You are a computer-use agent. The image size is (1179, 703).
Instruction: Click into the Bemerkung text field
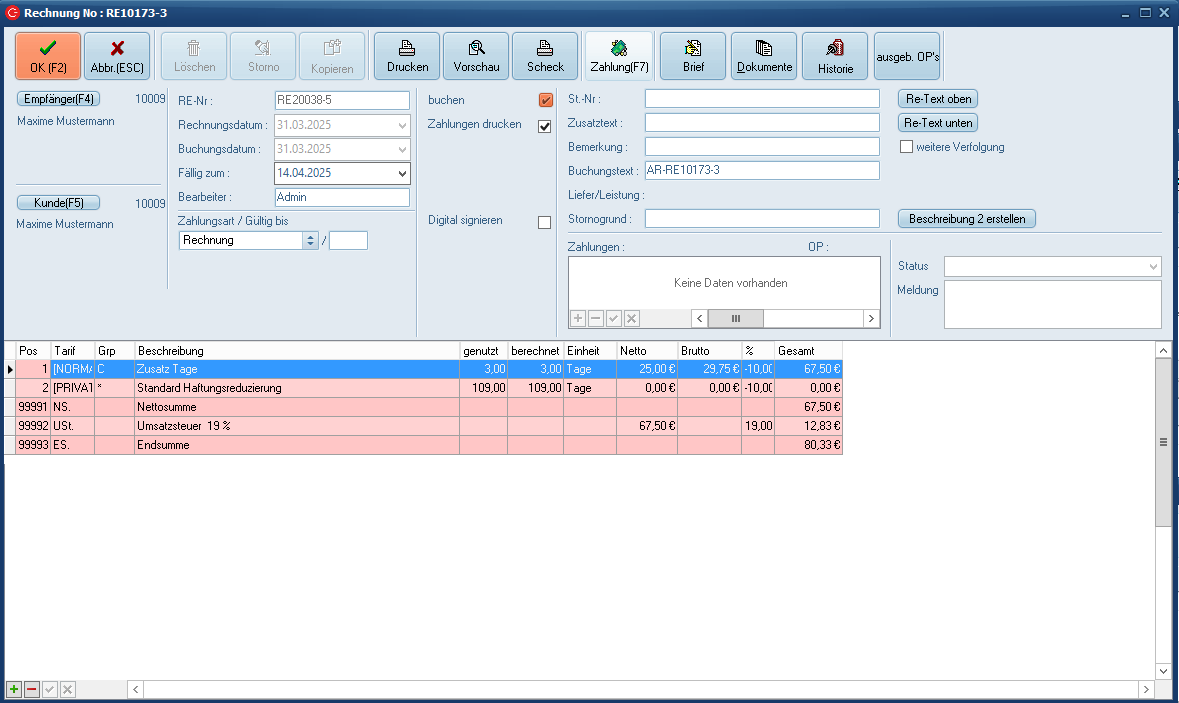pyautogui.click(x=761, y=147)
